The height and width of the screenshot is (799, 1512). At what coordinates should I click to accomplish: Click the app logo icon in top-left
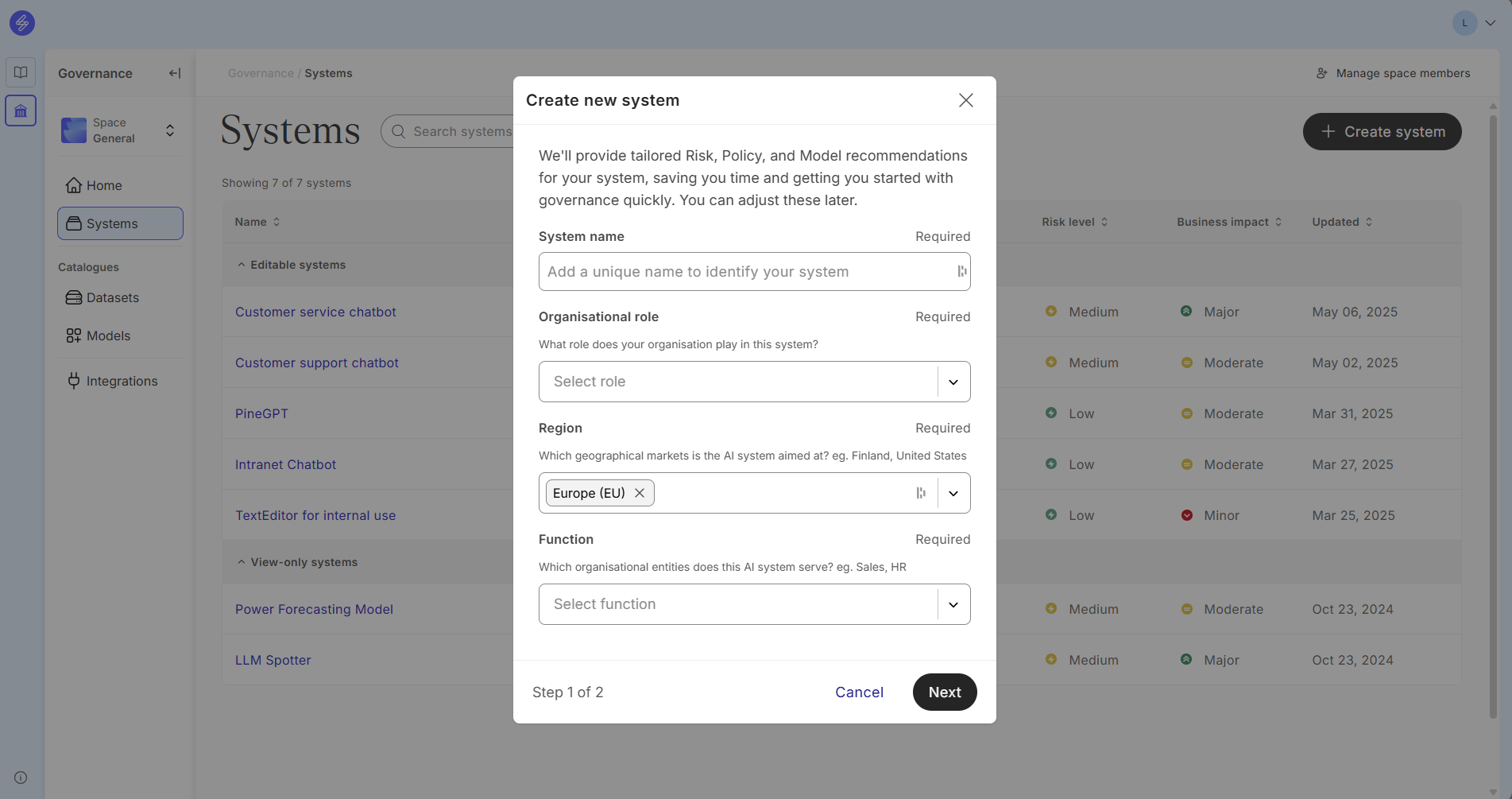click(22, 23)
